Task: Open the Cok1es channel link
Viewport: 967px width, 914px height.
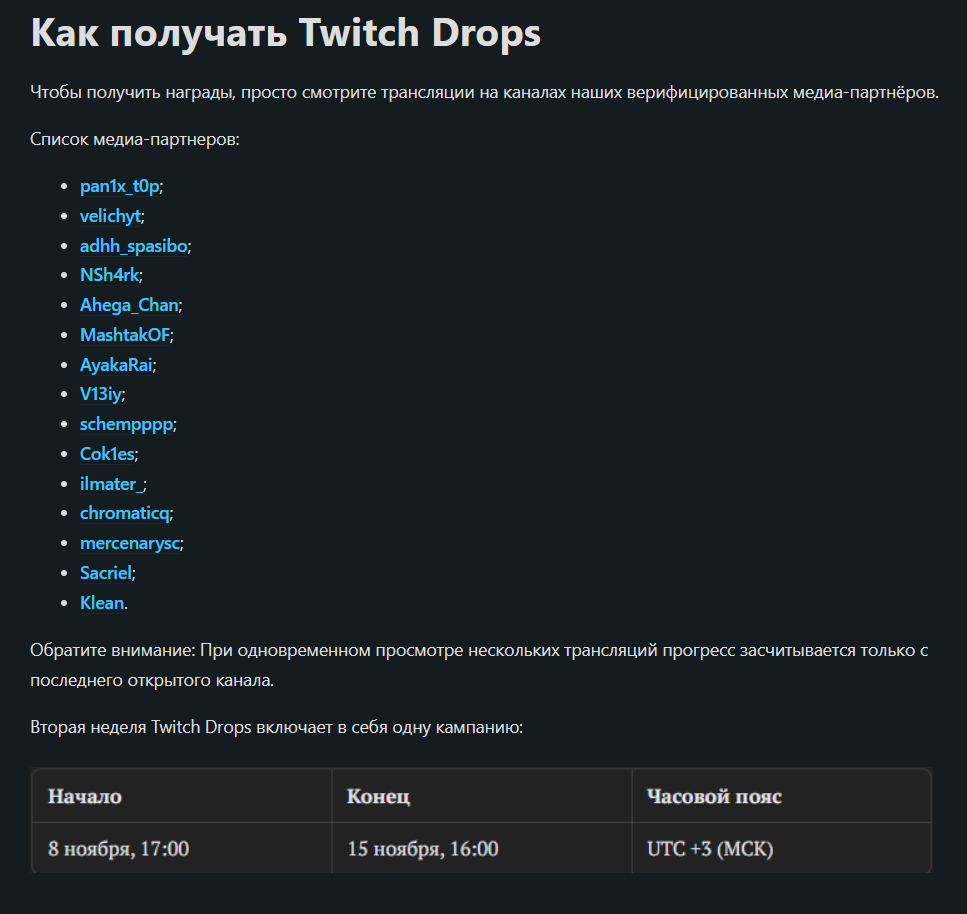Action: click(107, 454)
